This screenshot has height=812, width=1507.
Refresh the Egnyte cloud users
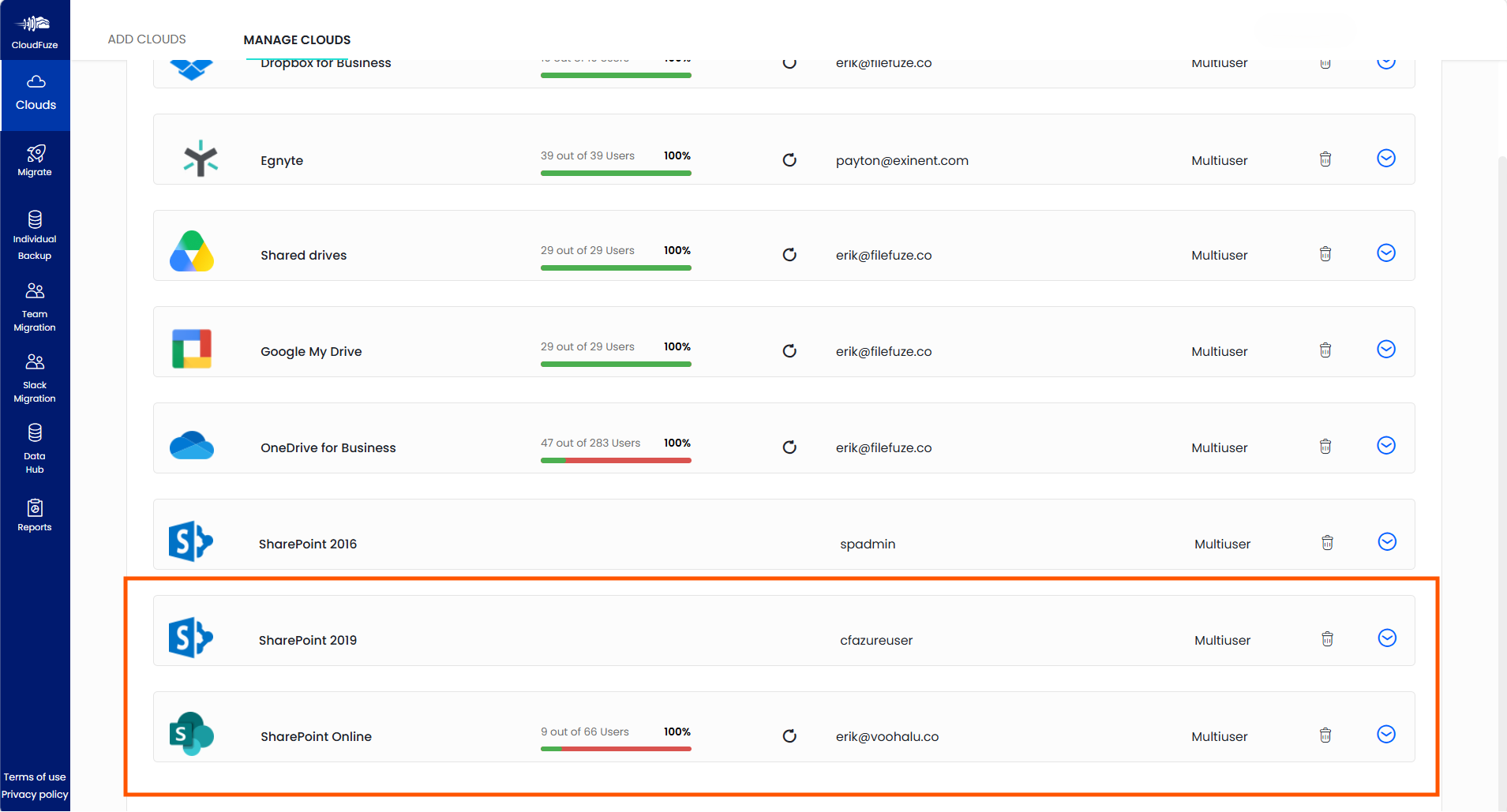pyautogui.click(x=789, y=160)
